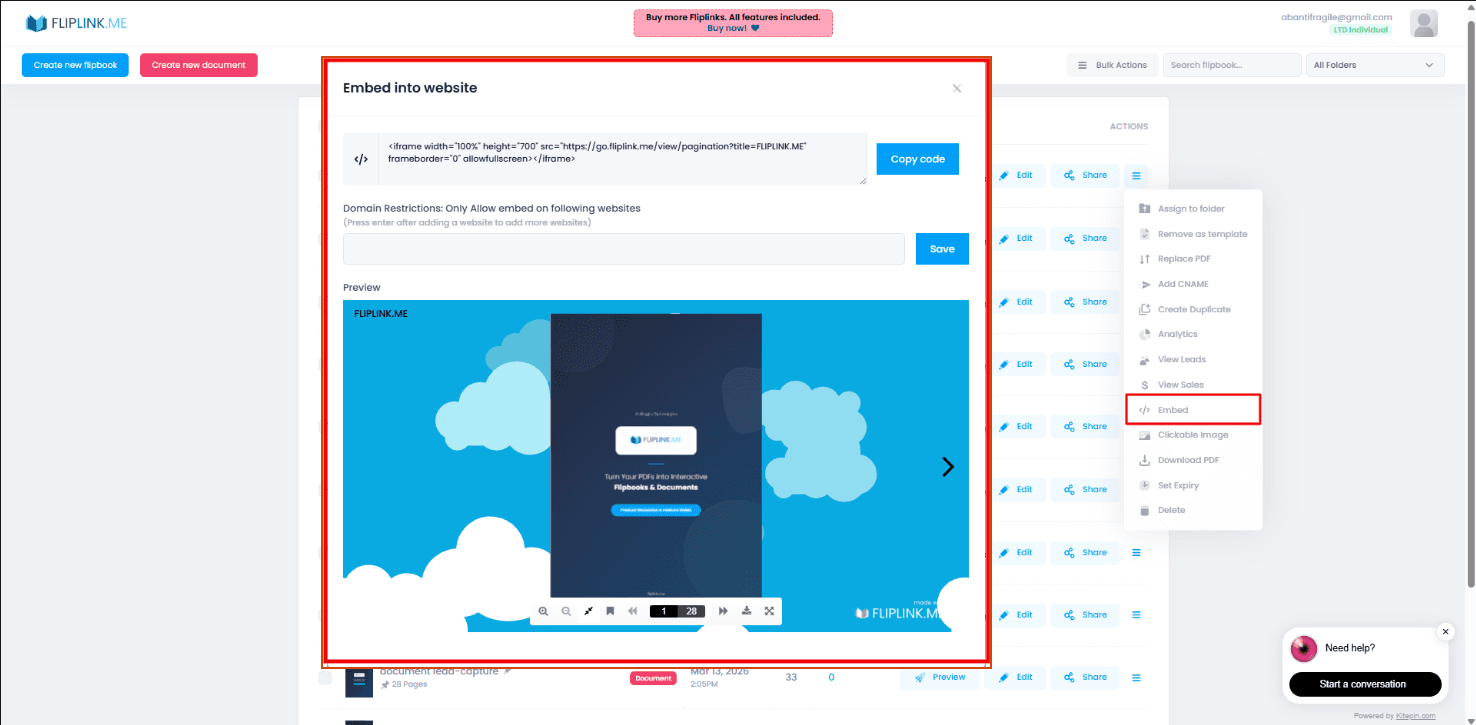Image resolution: width=1476 pixels, height=725 pixels.
Task: Close the Embed into website dialog
Action: click(957, 88)
